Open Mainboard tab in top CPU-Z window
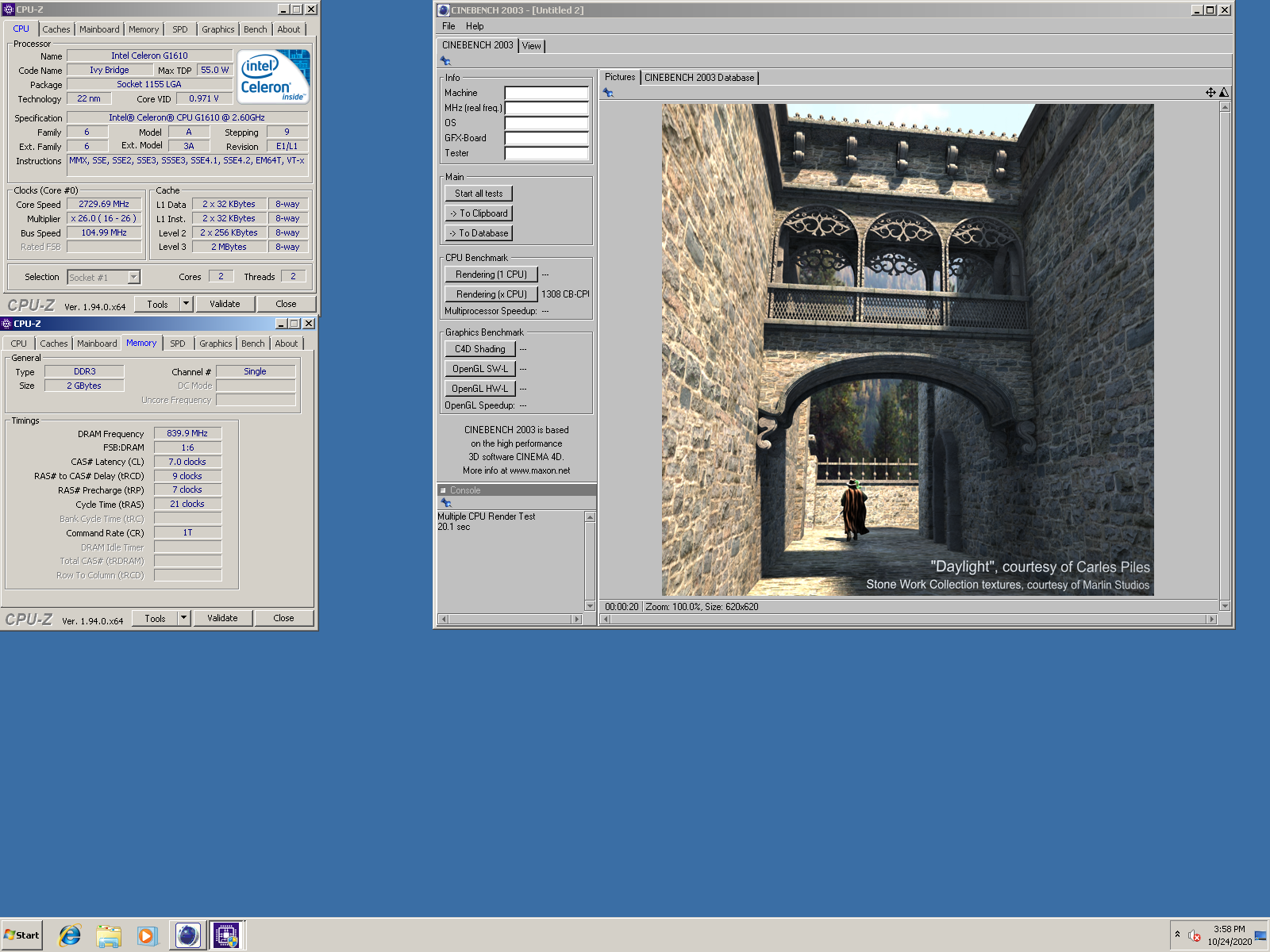The image size is (1270, 952). [99, 29]
